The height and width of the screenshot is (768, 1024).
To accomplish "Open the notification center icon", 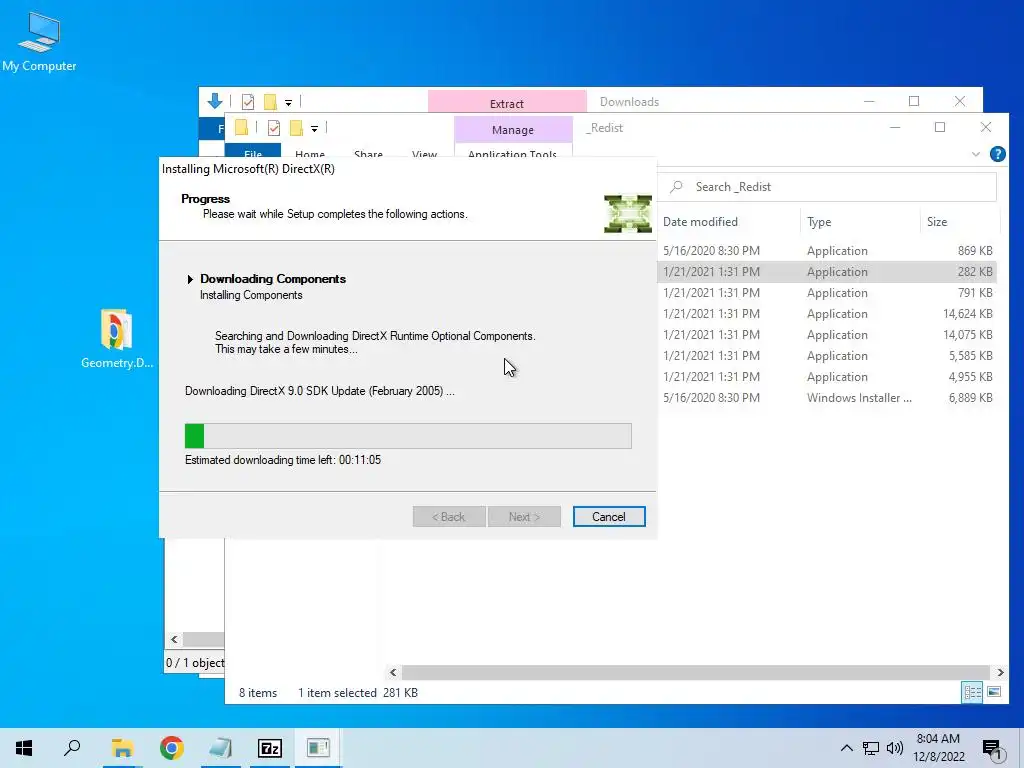I will coord(993,749).
